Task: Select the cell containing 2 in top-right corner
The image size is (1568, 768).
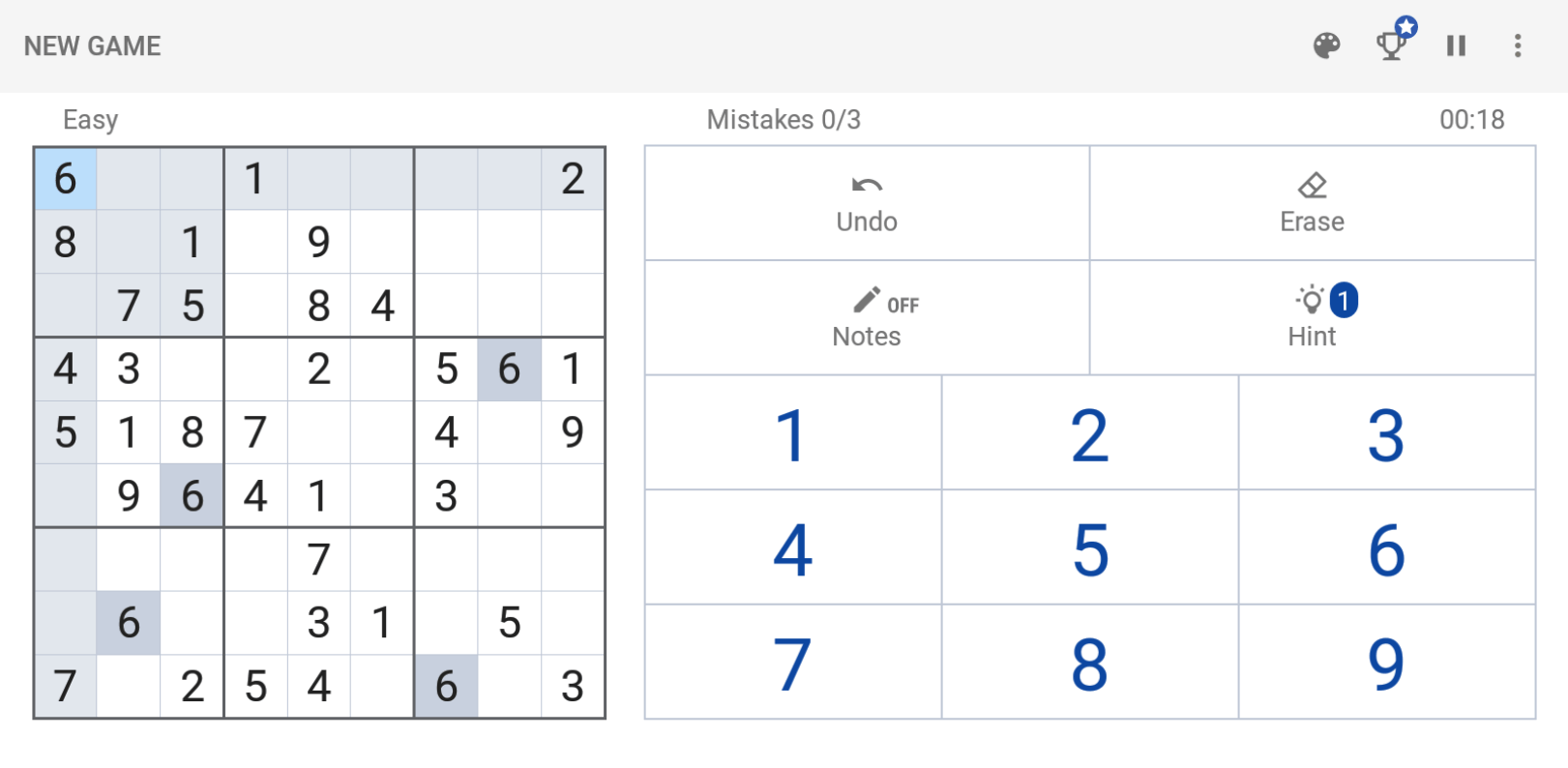Action: pos(573,179)
